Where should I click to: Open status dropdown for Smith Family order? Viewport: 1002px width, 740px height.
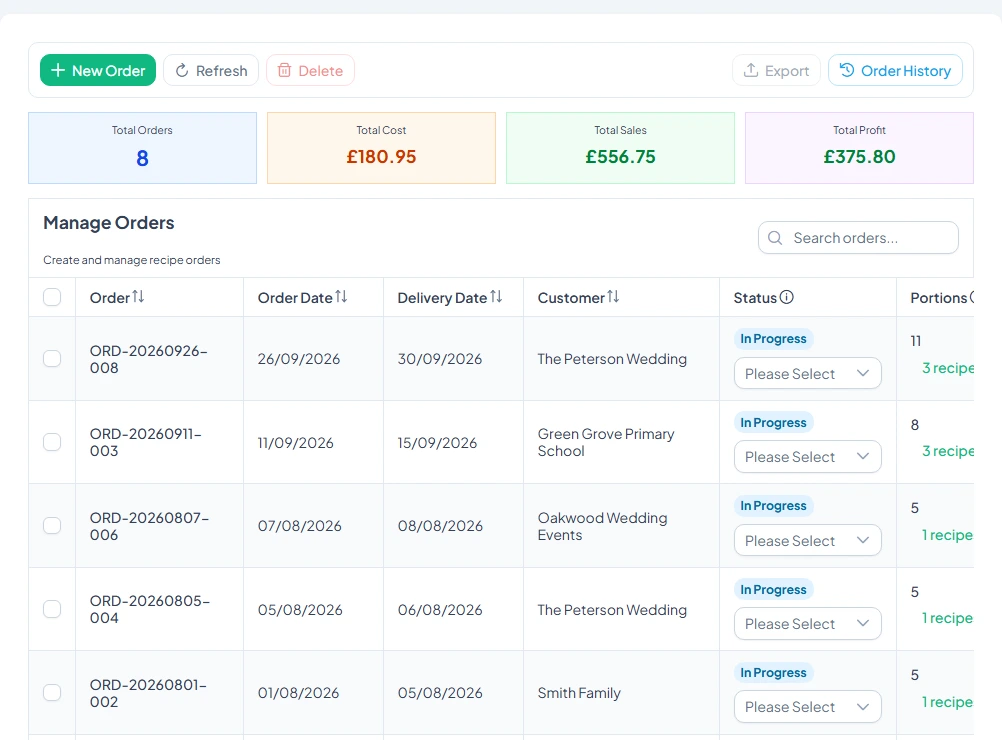[x=808, y=707]
